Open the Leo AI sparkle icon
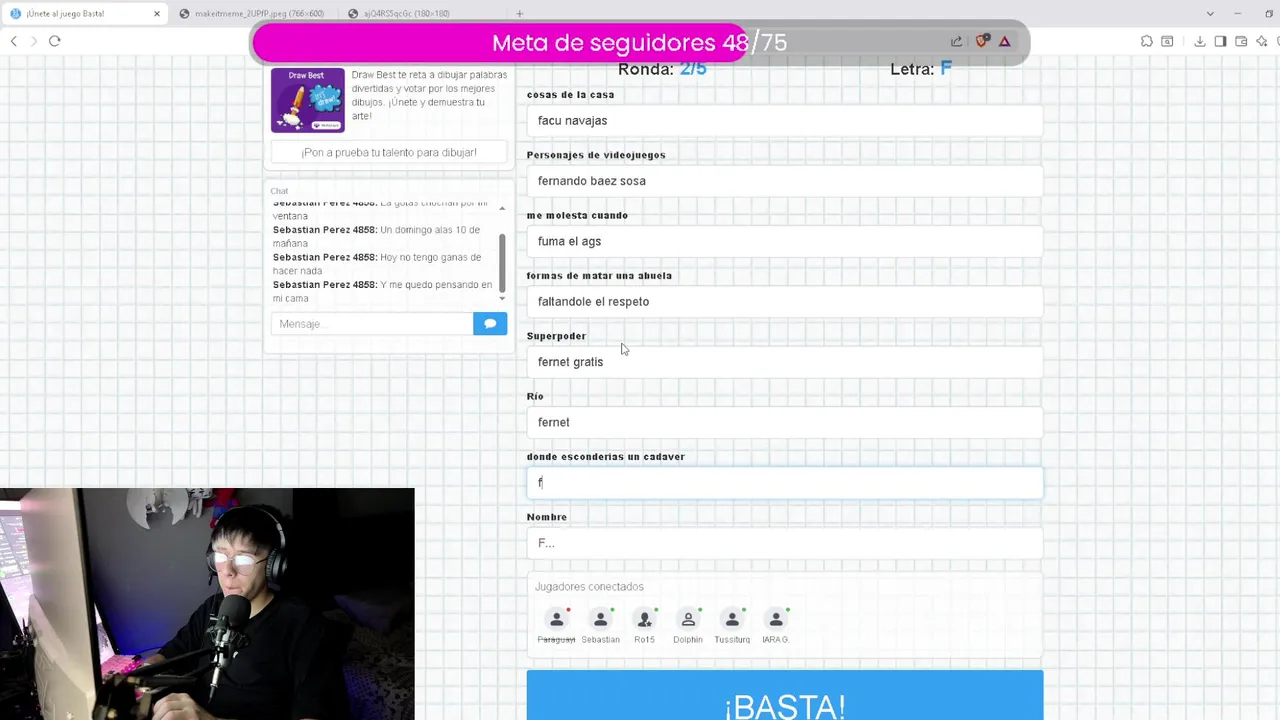The width and height of the screenshot is (1280, 720). pyautogui.click(x=1262, y=41)
